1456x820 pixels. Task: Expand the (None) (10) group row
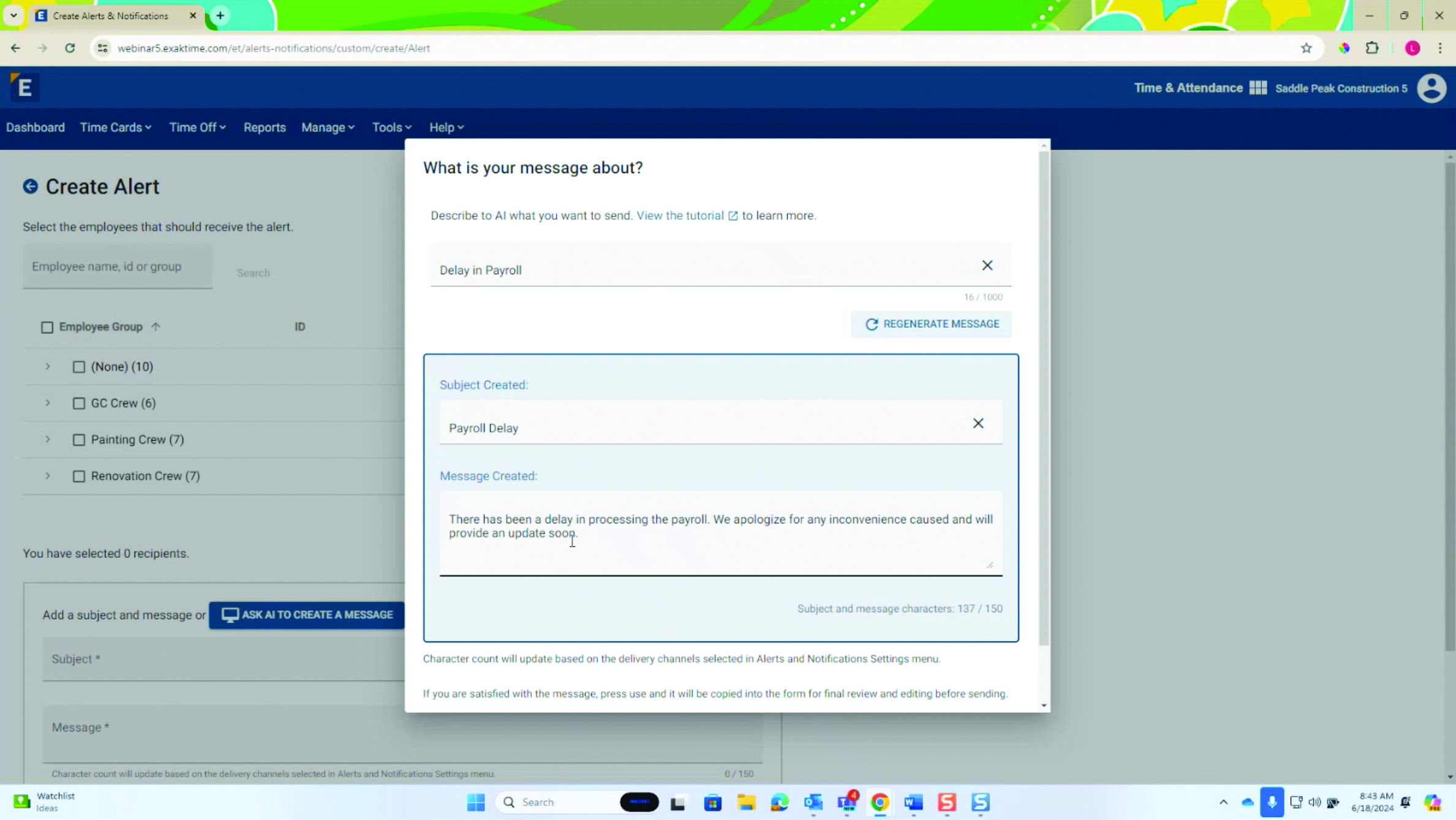[48, 366]
